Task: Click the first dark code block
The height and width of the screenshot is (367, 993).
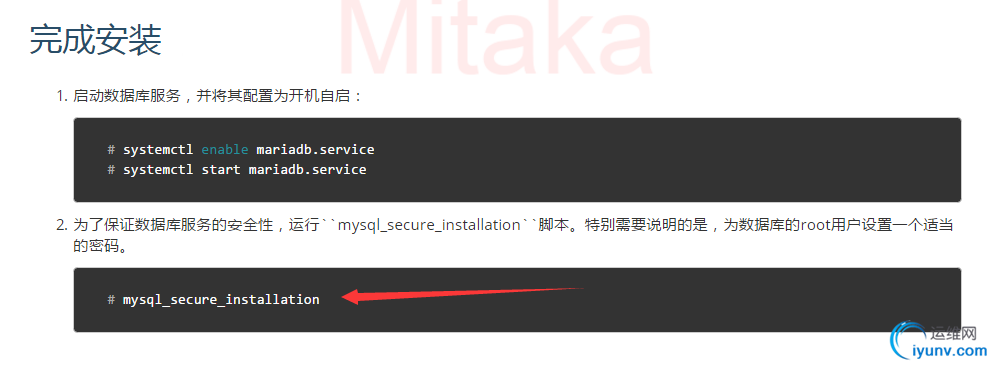Action: coord(517,159)
